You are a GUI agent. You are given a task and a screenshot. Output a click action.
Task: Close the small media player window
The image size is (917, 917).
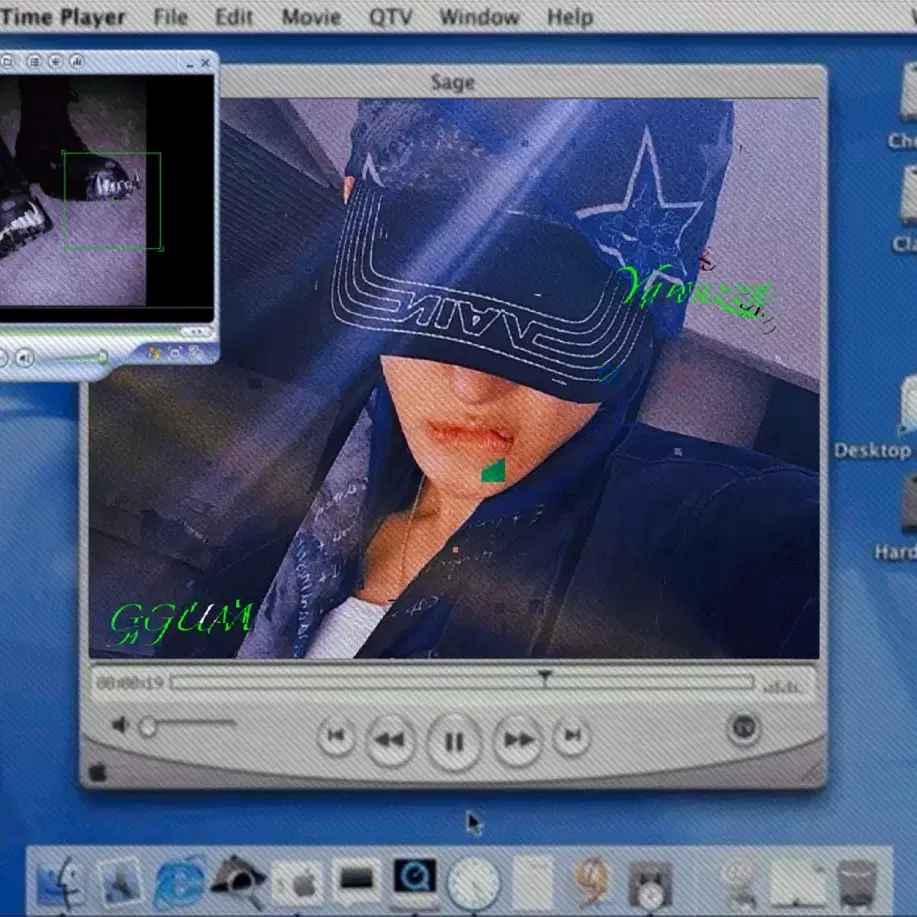point(205,63)
